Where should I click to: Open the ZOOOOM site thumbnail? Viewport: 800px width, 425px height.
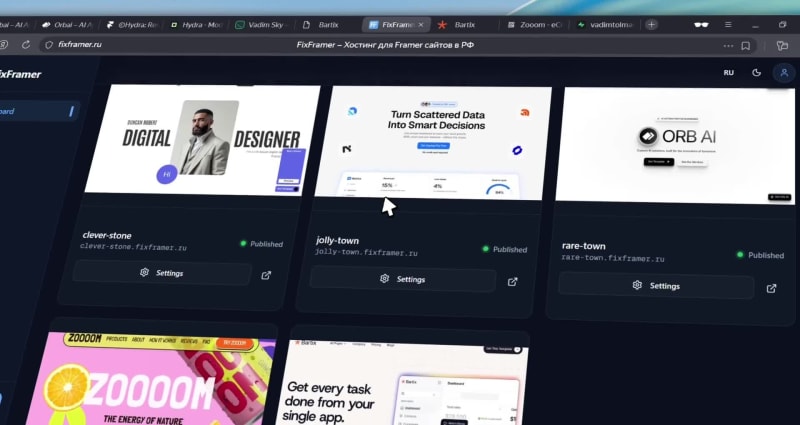(151, 379)
